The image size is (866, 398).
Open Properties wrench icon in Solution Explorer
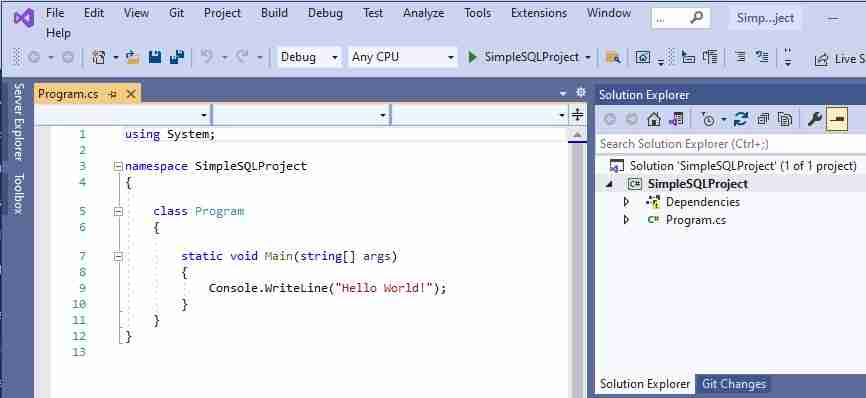pos(815,119)
